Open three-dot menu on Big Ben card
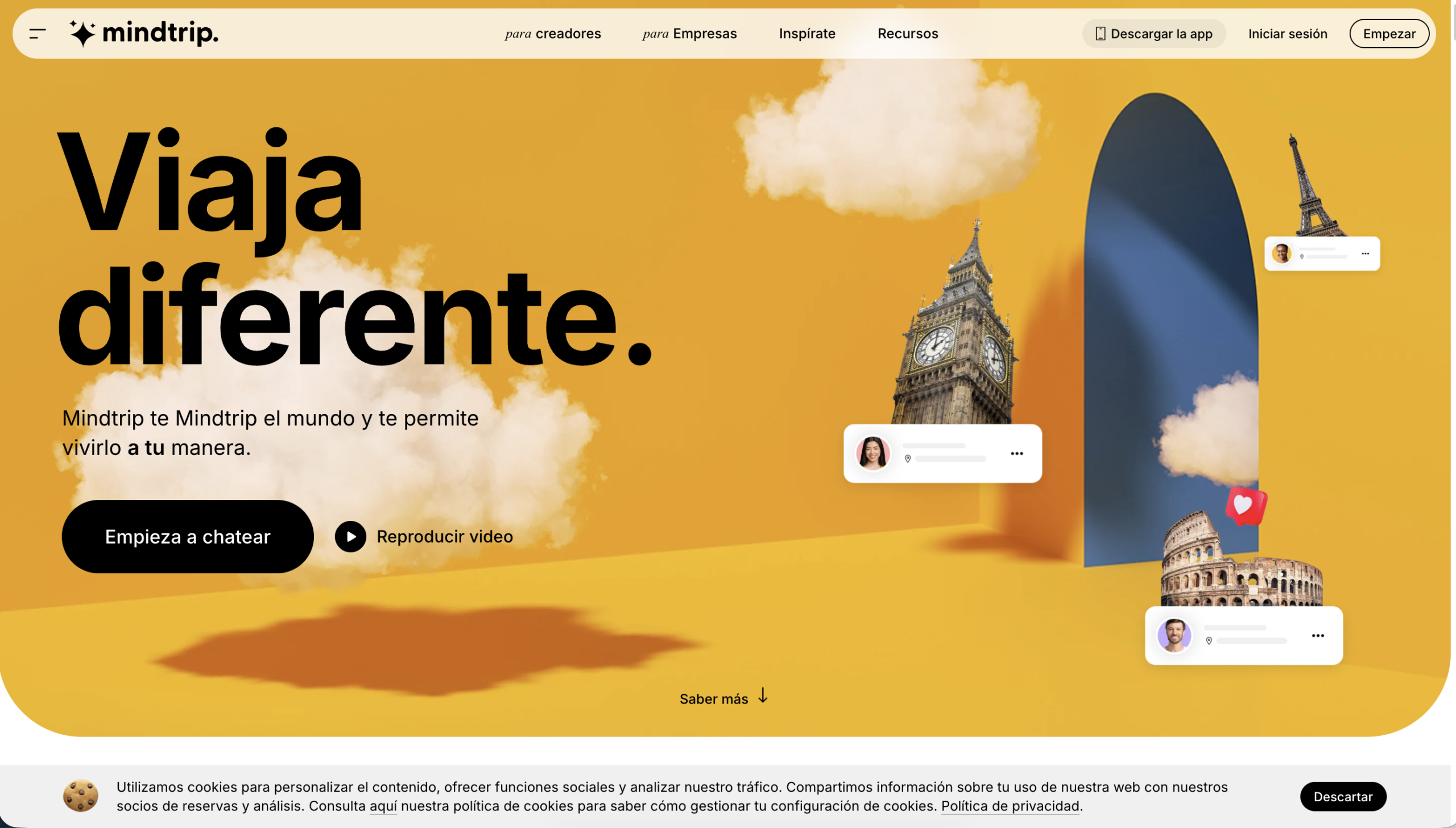The width and height of the screenshot is (1456, 828). 1017,453
